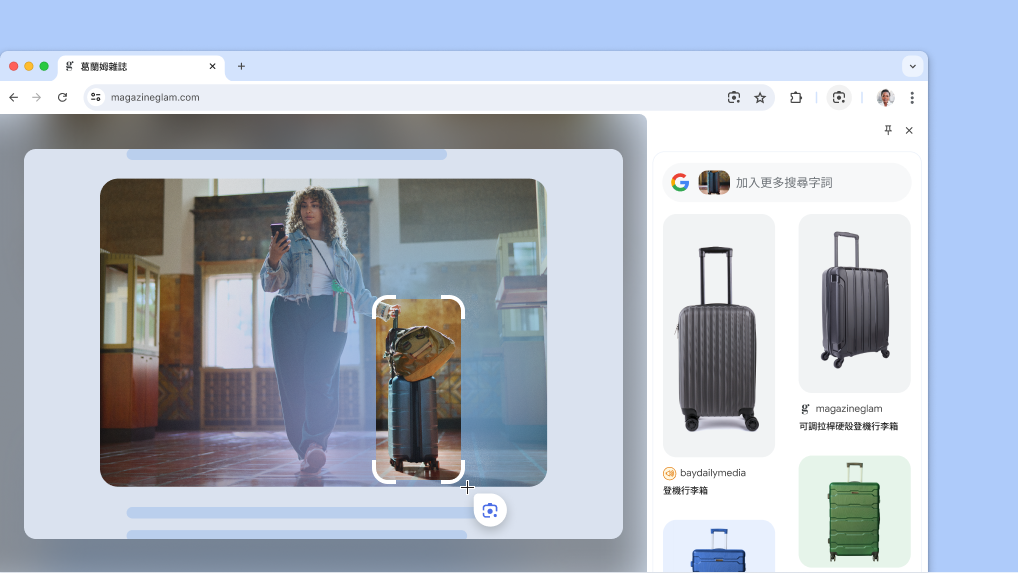Click Google Lens icon inside address bar
Image resolution: width=1018 pixels, height=573 pixels.
[x=734, y=97]
